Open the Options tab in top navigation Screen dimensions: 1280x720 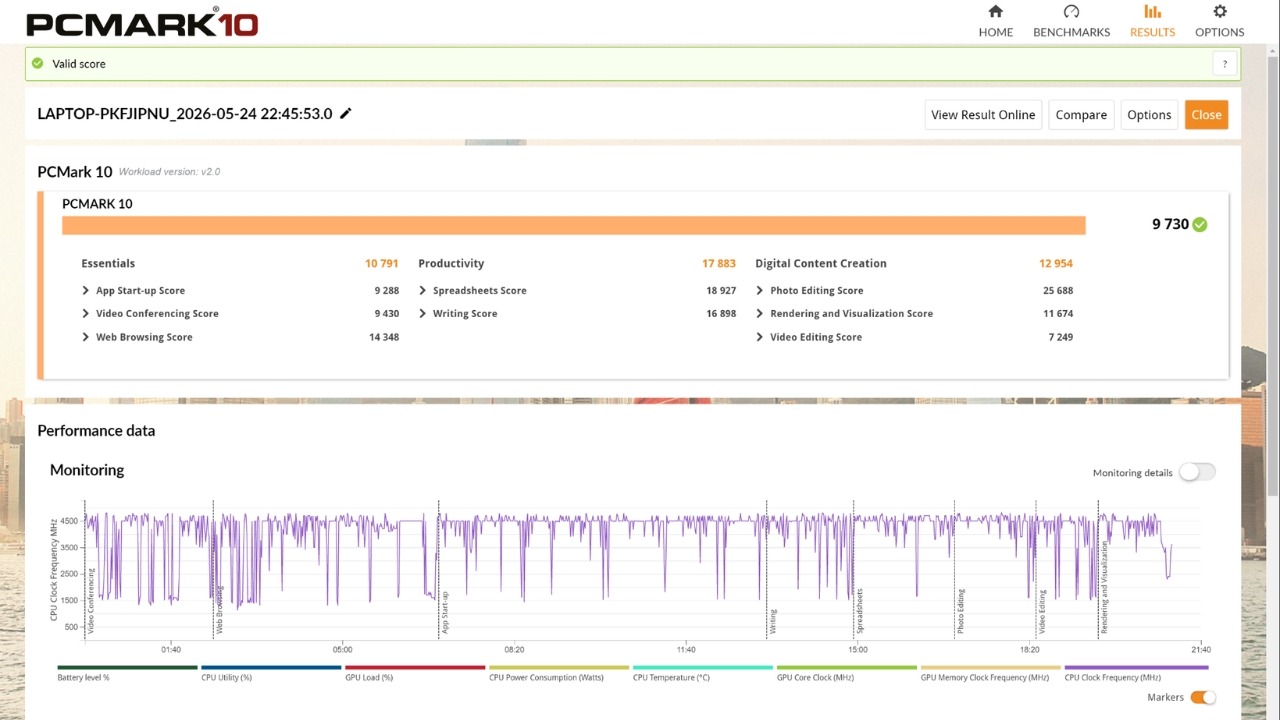pyautogui.click(x=1219, y=21)
